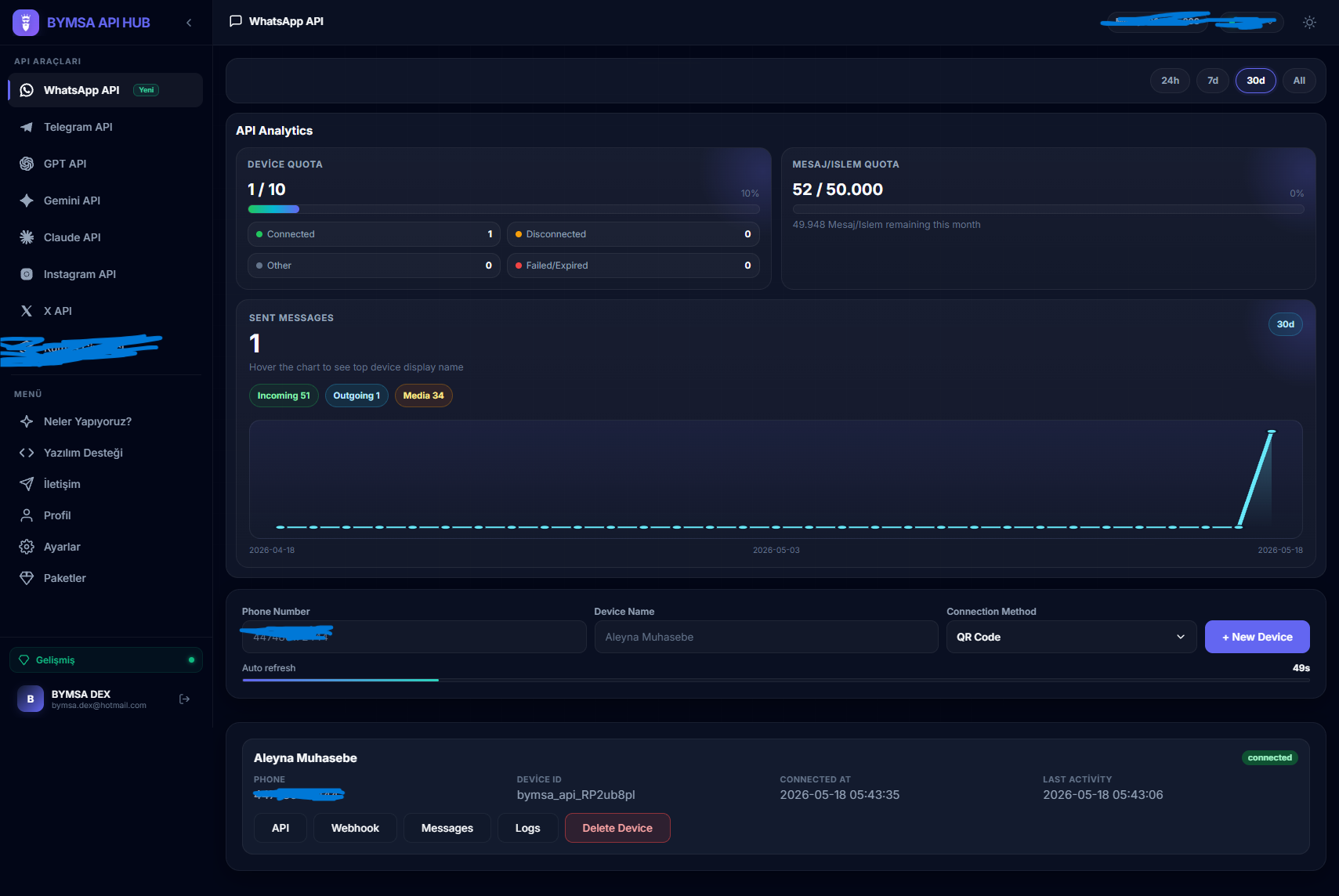Toggle light theme with the sun icon
Image resolution: width=1339 pixels, height=896 pixels.
pyautogui.click(x=1309, y=22)
